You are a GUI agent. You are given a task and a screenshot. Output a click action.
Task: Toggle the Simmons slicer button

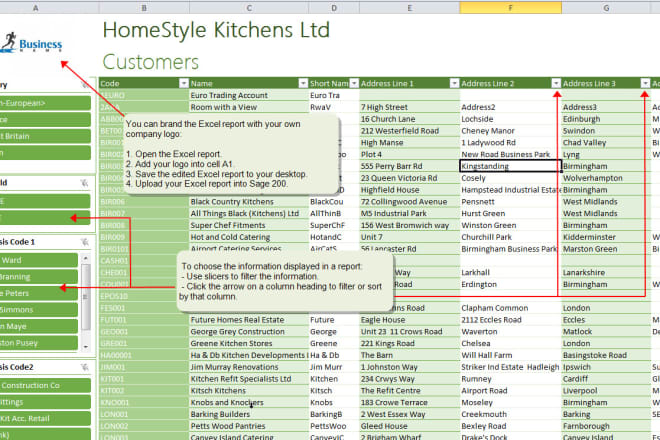coord(39,309)
